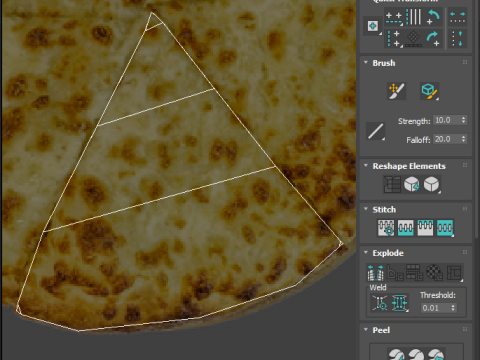Click the Threshold spinner arrows

click(x=453, y=308)
